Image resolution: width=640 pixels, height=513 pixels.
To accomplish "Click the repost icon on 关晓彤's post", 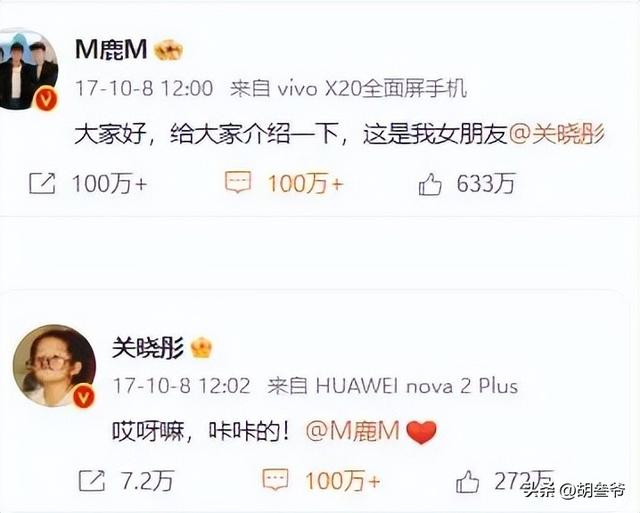I will click(x=91, y=480).
